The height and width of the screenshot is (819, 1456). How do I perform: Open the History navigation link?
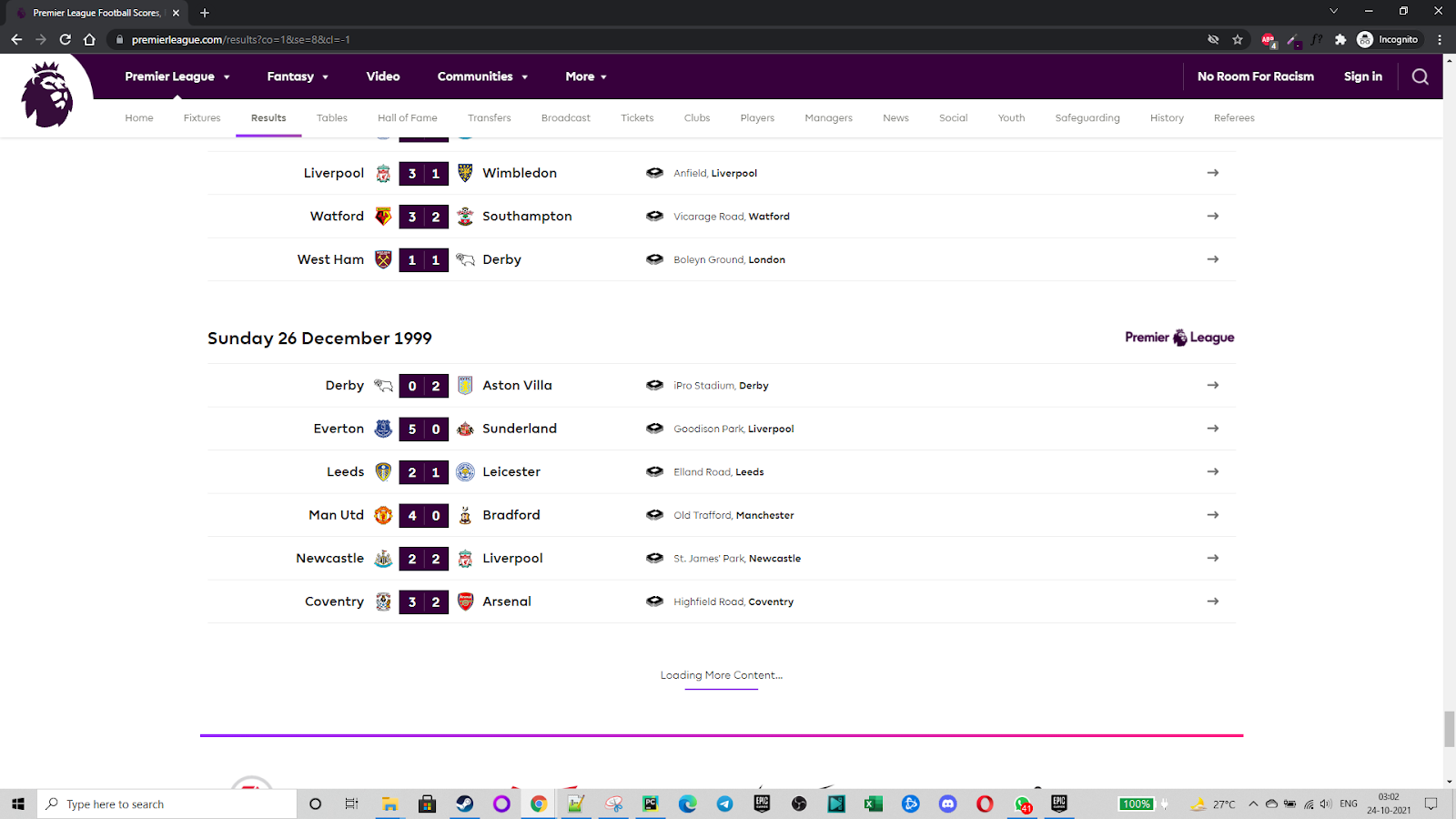[x=1167, y=118]
